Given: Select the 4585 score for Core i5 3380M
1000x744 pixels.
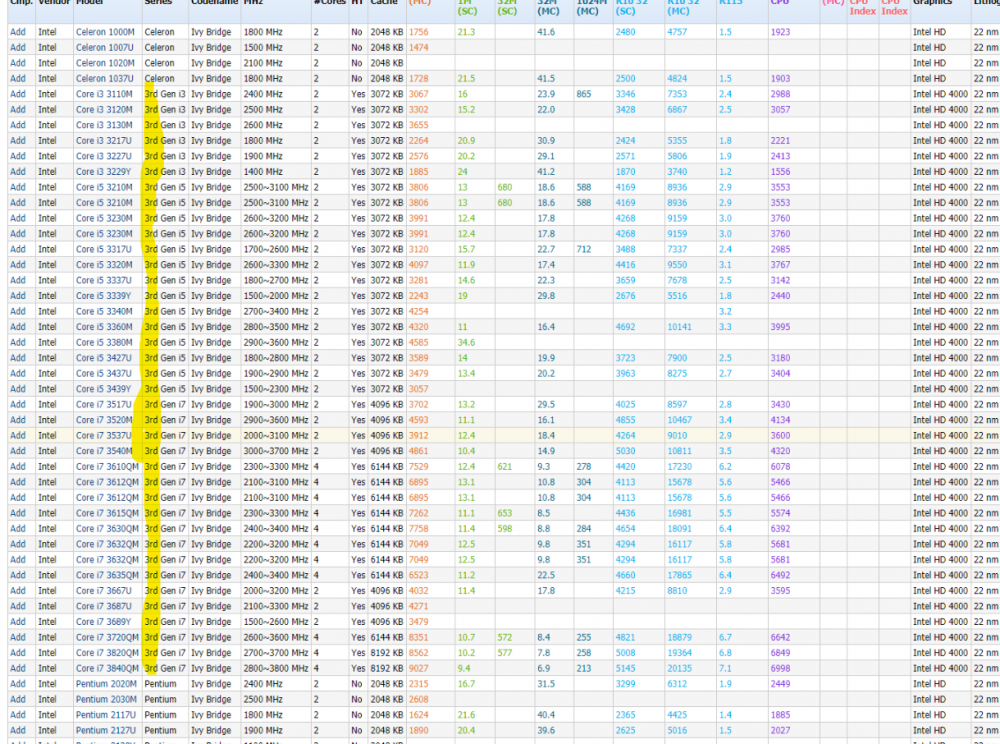Looking at the screenshot, I should pos(418,342).
